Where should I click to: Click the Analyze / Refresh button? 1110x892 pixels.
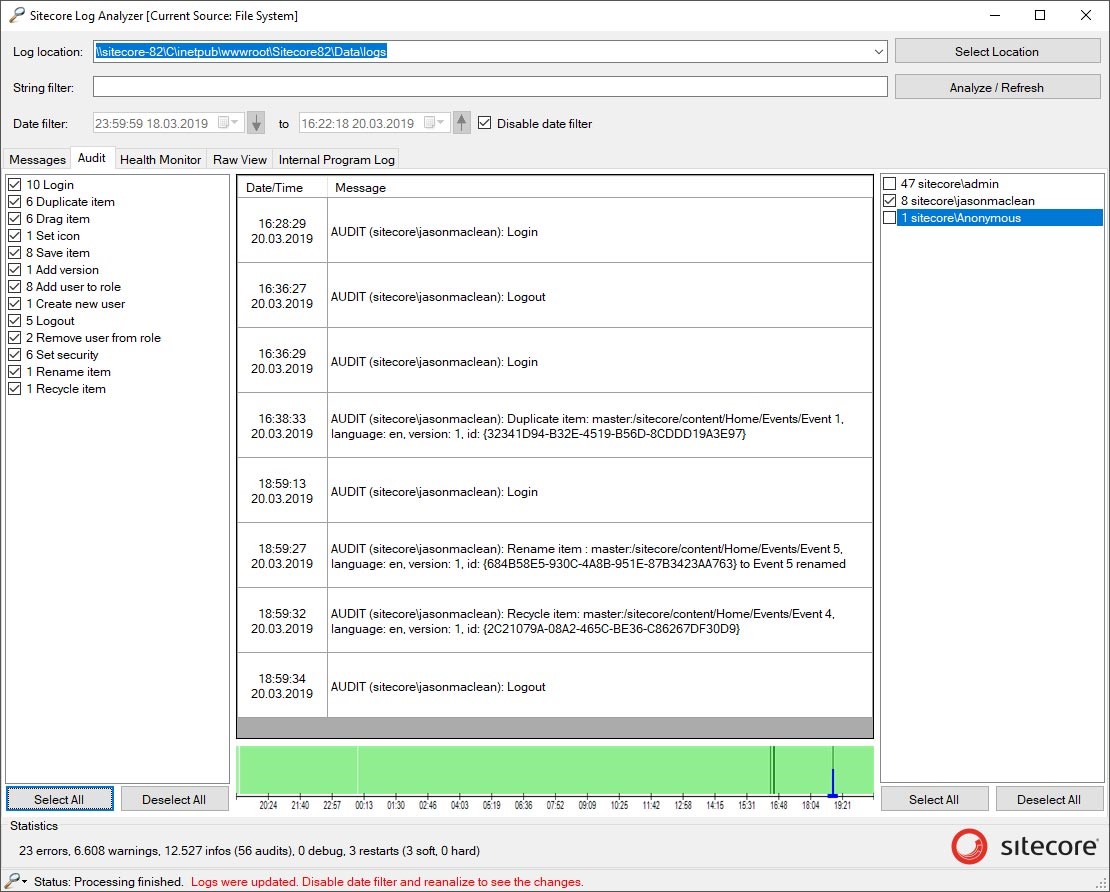click(x=997, y=88)
